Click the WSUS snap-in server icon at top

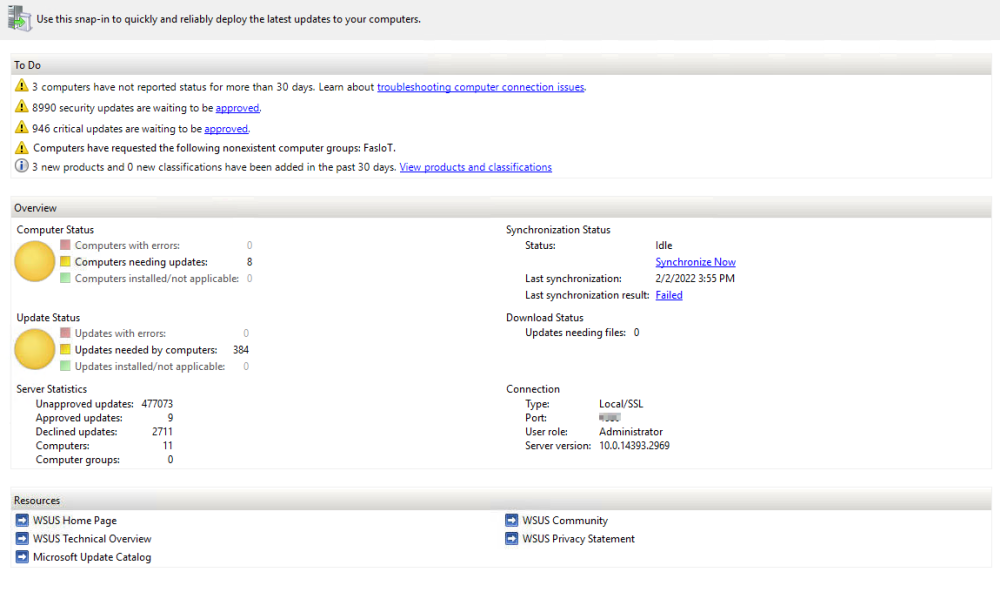coord(19,18)
